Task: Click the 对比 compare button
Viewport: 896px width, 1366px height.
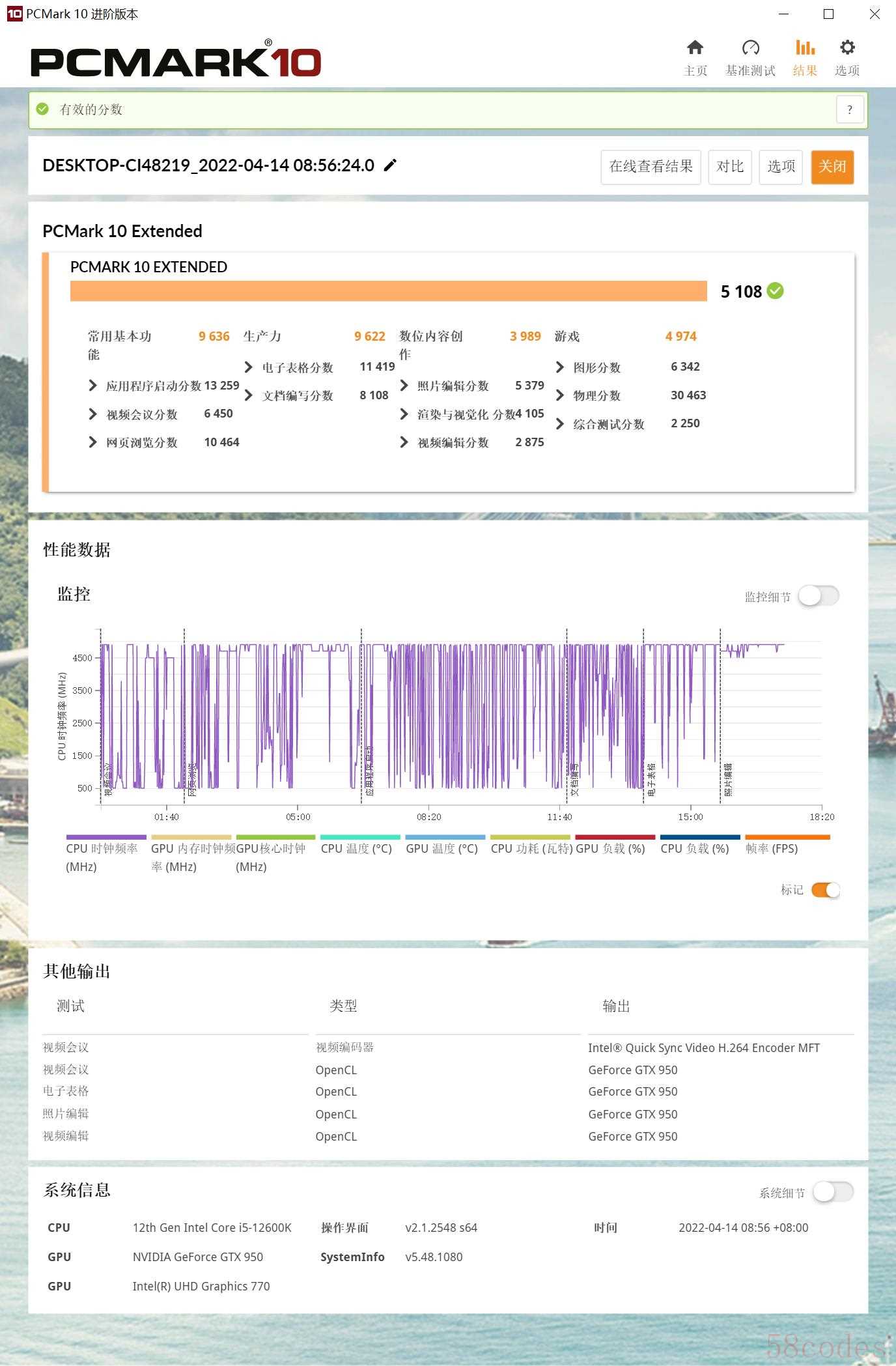Action: point(730,167)
